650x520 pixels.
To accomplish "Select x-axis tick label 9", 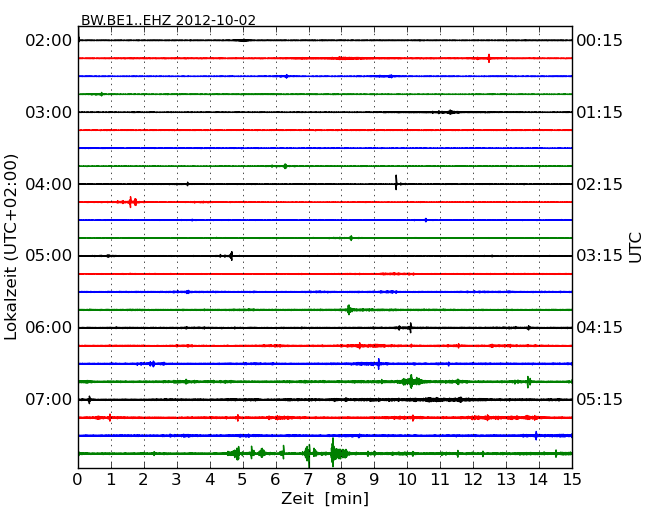I will coord(374,480).
